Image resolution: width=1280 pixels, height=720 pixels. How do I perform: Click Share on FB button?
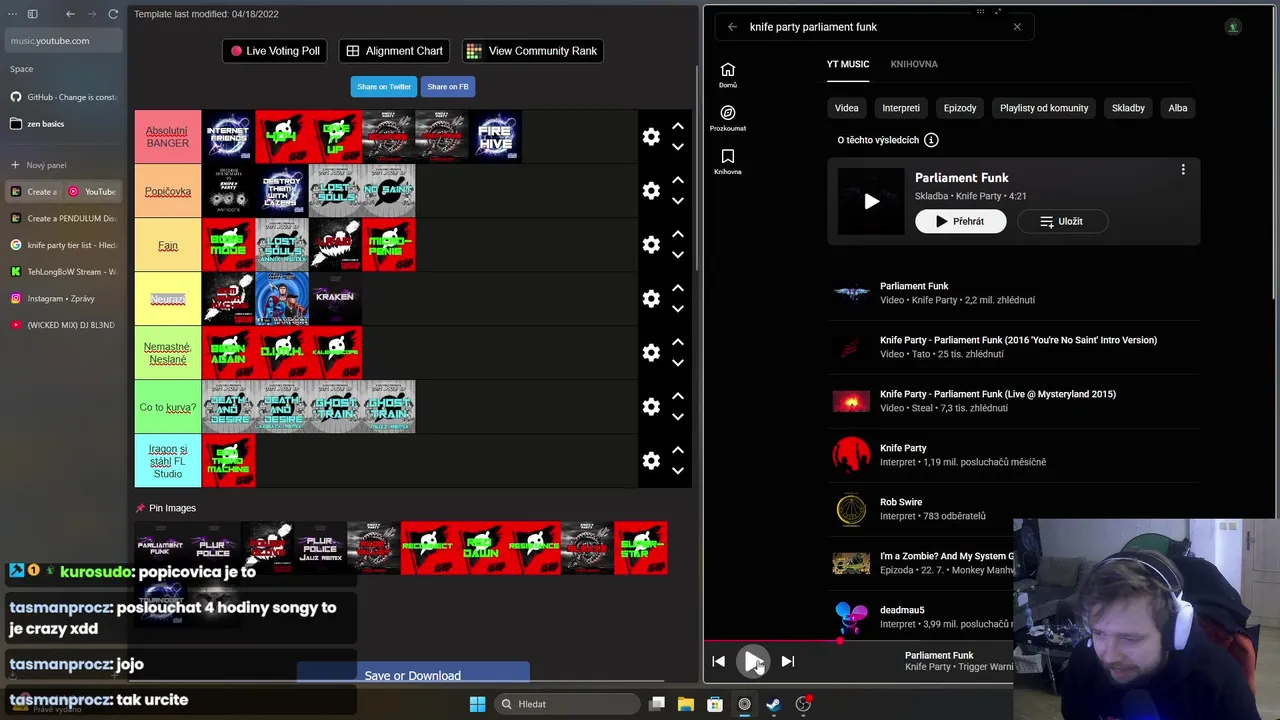pos(447,87)
